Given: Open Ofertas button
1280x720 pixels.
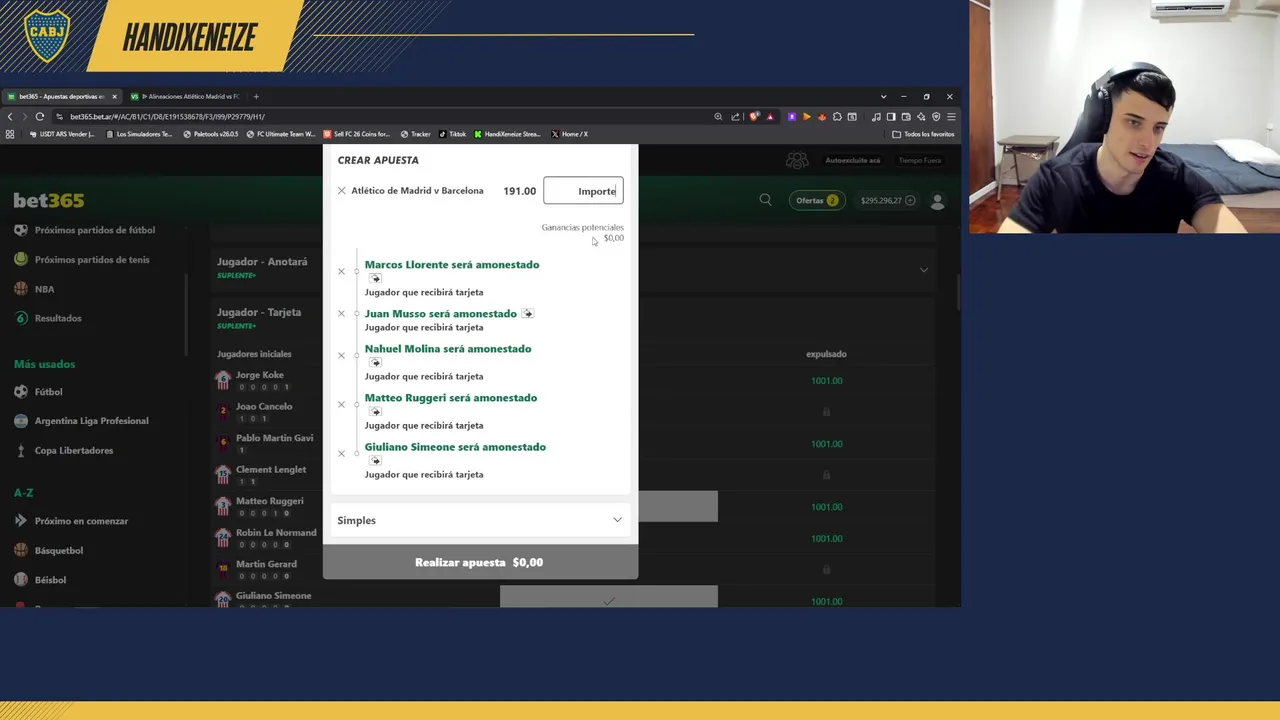Looking at the screenshot, I should pyautogui.click(x=817, y=200).
